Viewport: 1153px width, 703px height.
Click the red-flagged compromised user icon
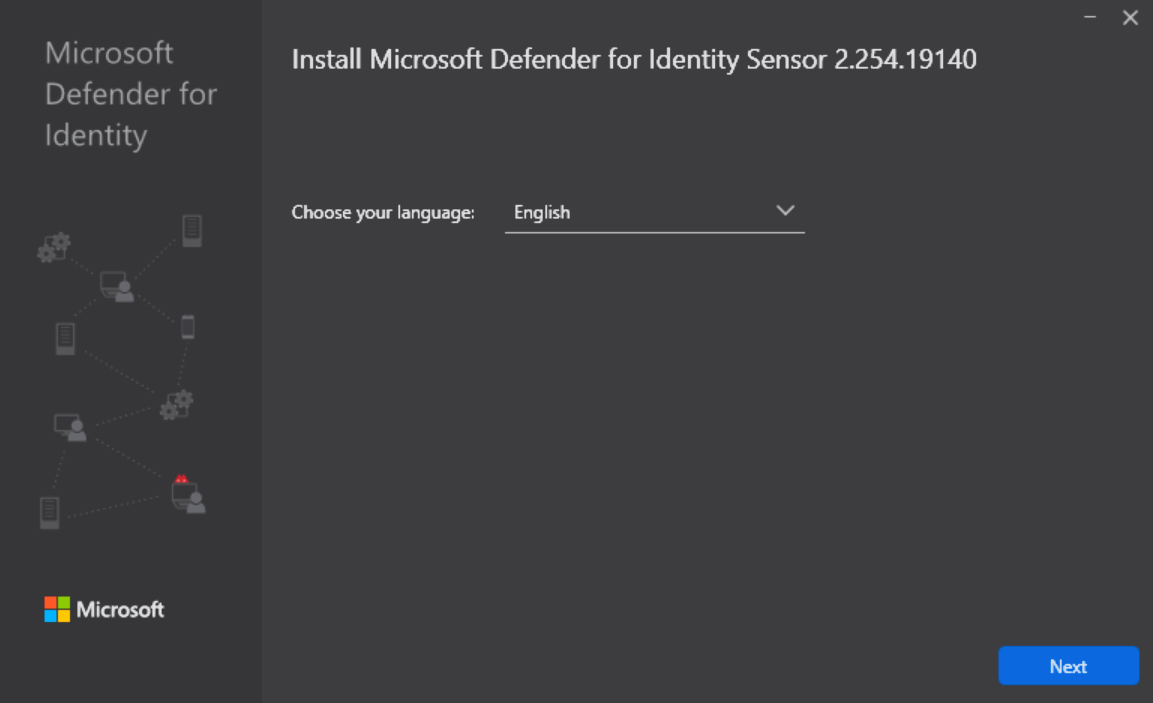[187, 494]
